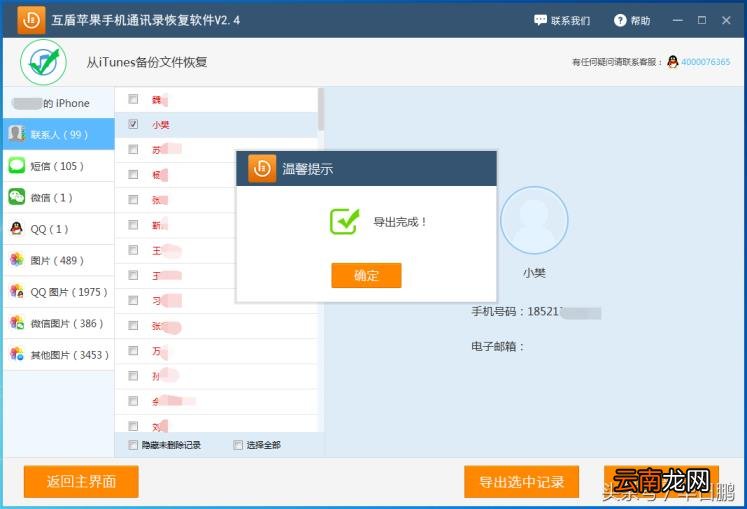Click the 其他图片 icon in sidebar
Image resolution: width=747 pixels, height=509 pixels.
point(17,354)
